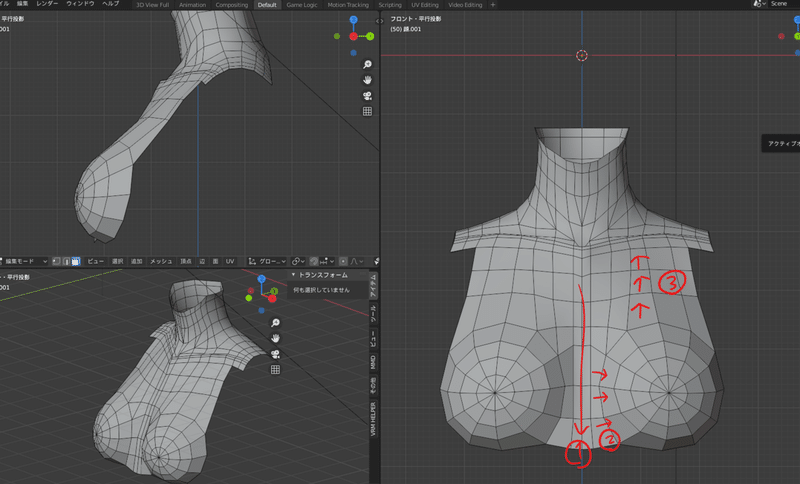Open 選択 menu in viewport header
Image resolution: width=800 pixels, height=484 pixels.
(x=118, y=261)
